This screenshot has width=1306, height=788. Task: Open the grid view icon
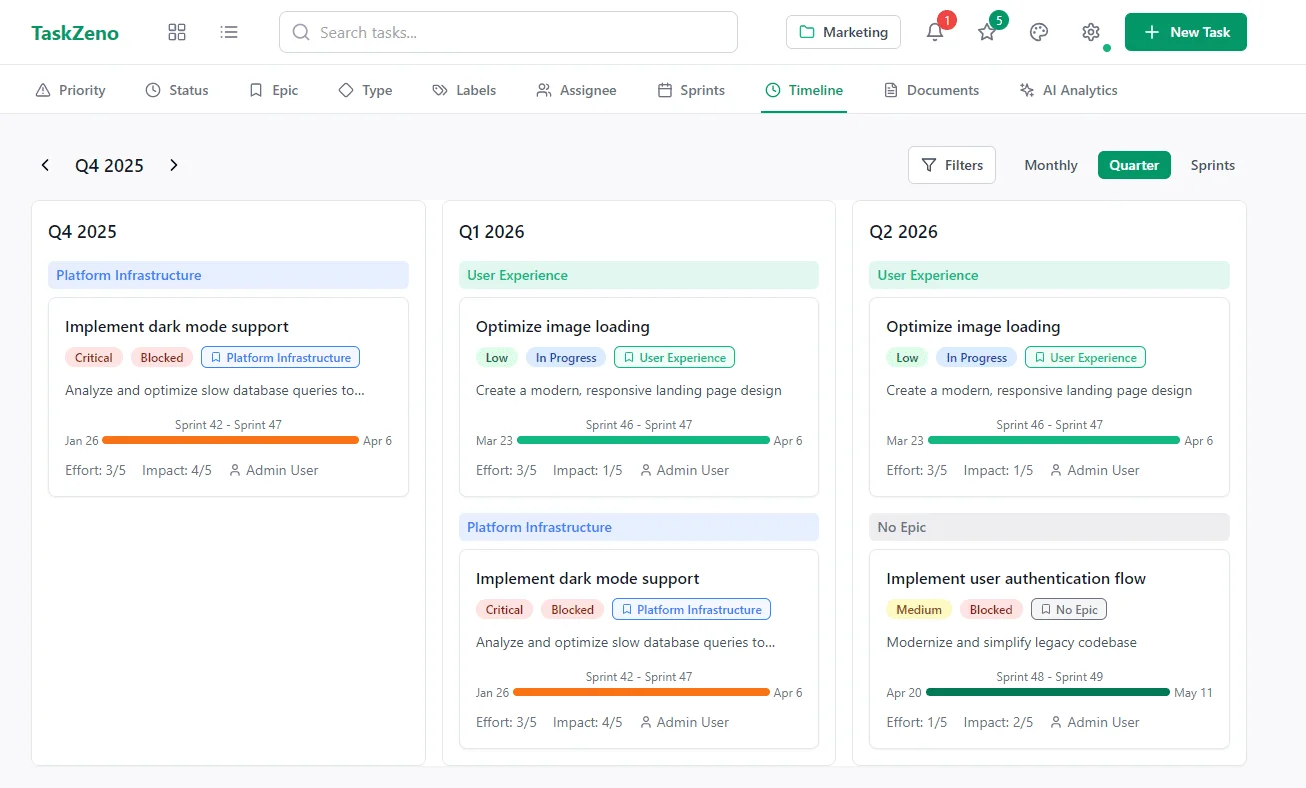point(177,32)
